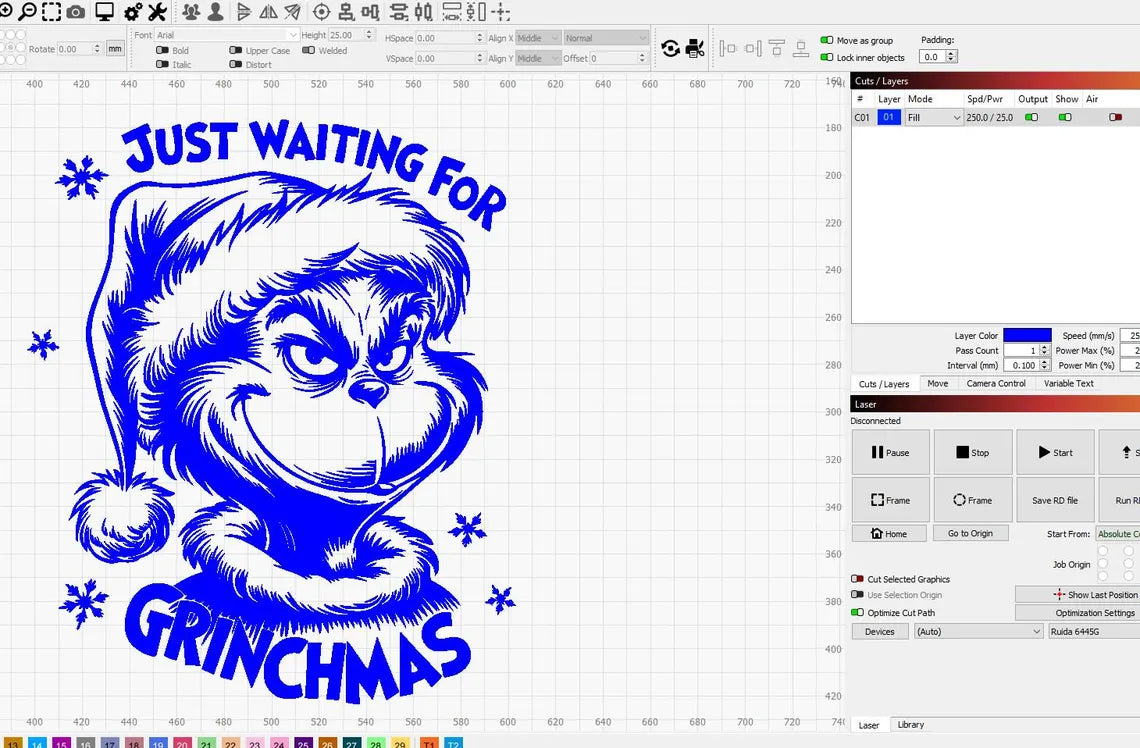Toggle the Output switch for layer C01
The image size is (1140, 748).
(x=1031, y=117)
